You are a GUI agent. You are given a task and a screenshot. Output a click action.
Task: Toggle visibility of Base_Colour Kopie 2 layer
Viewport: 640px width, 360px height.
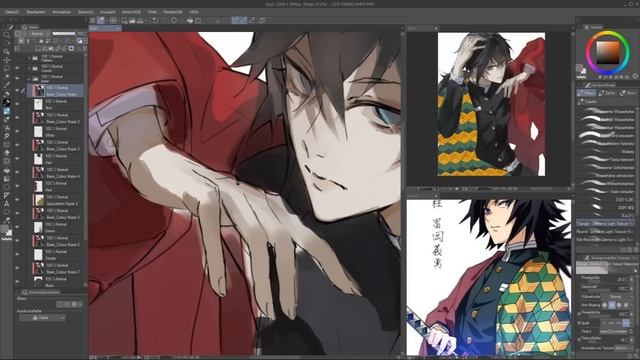pos(17,118)
